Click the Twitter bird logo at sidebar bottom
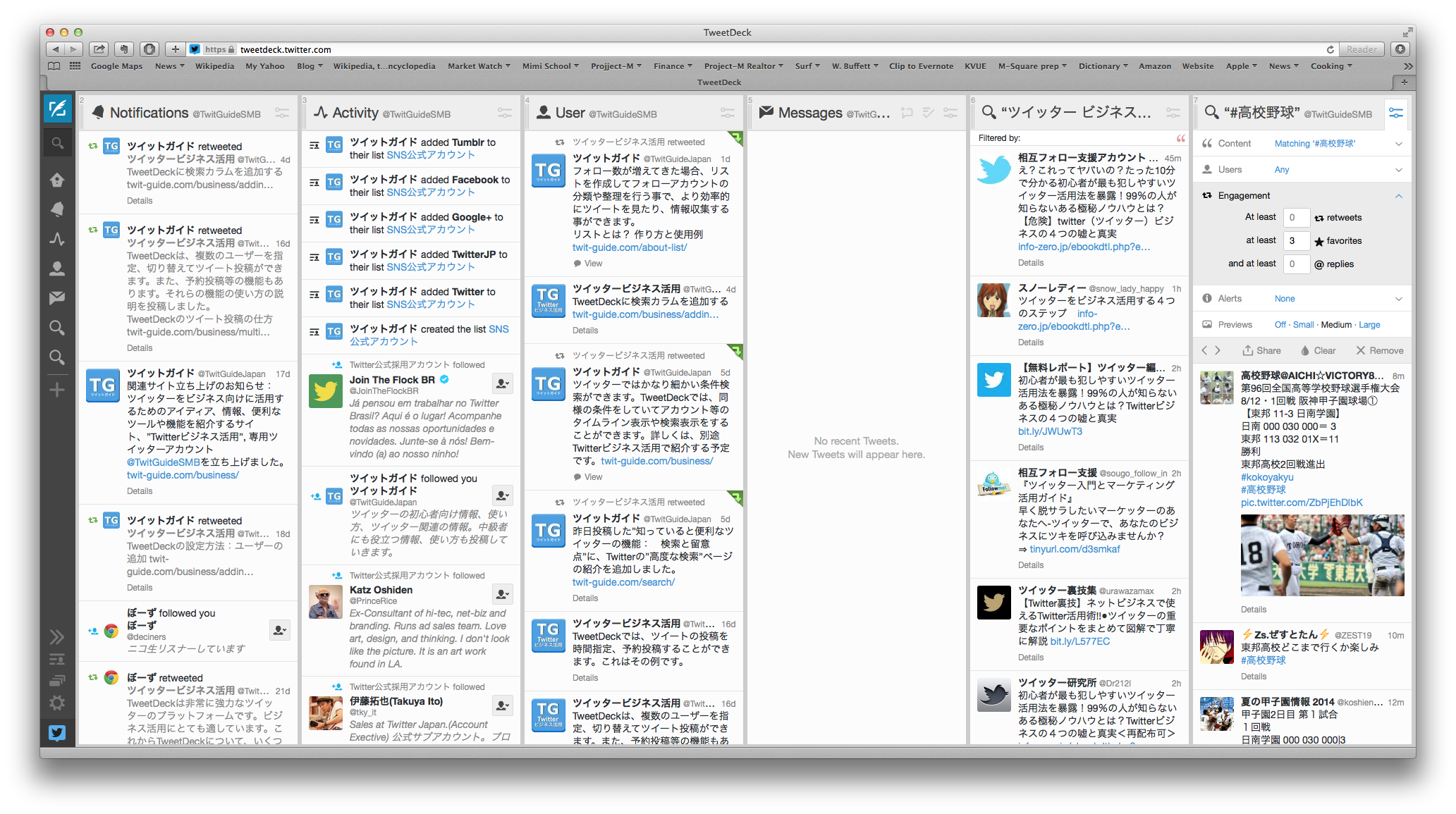The width and height of the screenshot is (1456, 814). pyautogui.click(x=57, y=733)
